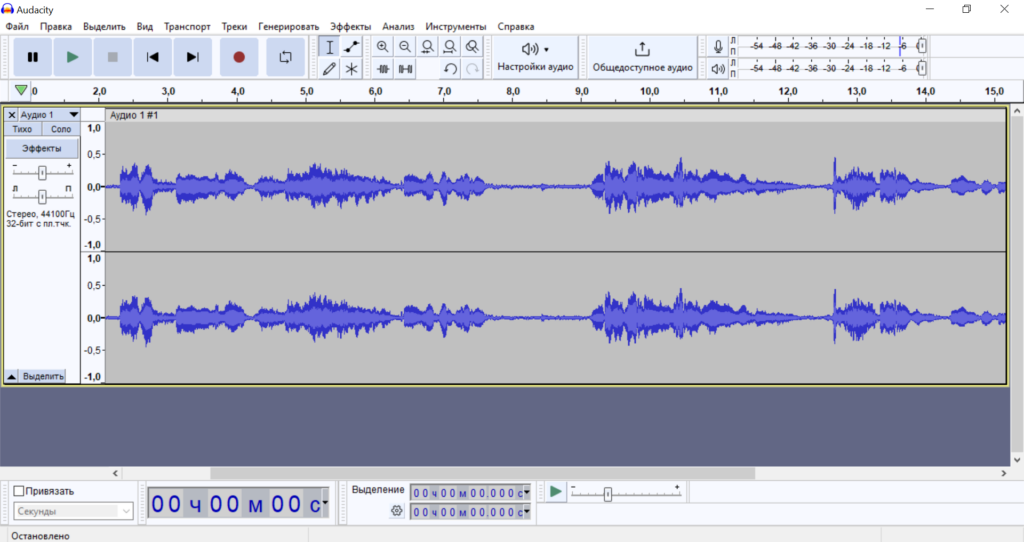Select the Draw (pencil) tool
The height and width of the screenshot is (542, 1024).
(329, 69)
